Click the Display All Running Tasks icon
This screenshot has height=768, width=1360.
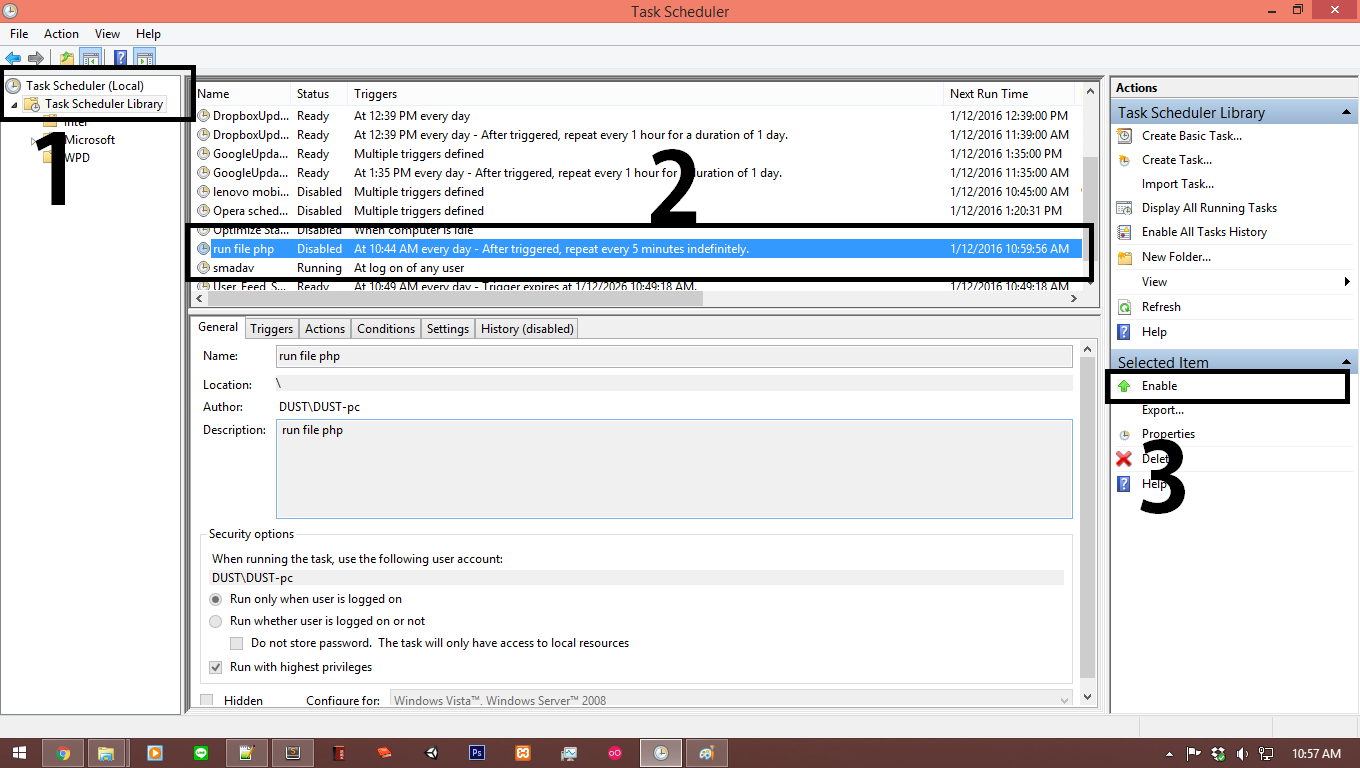pyautogui.click(x=1124, y=208)
